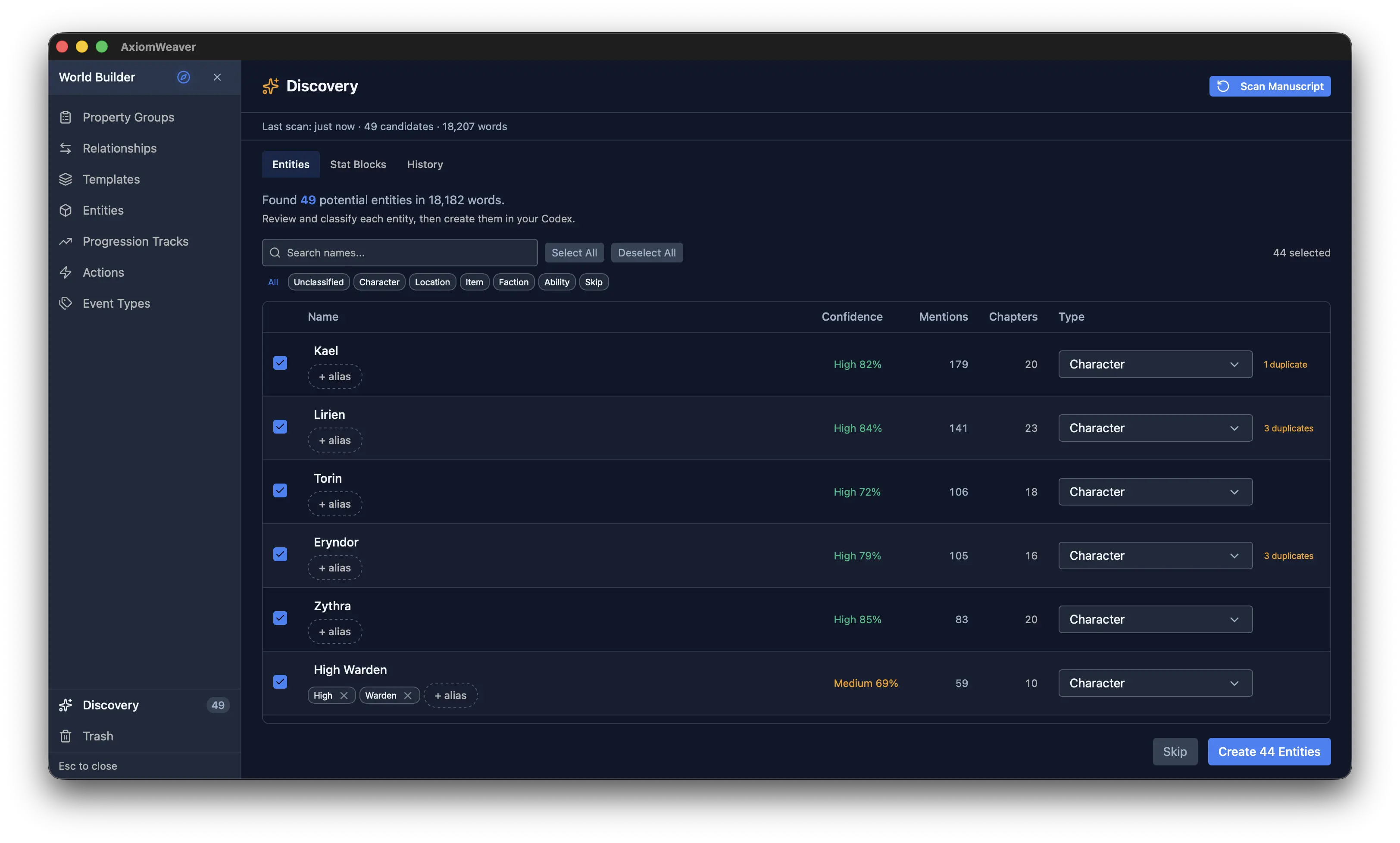Screen dimensions: 1400x843
Task: Switch to the Stat Blocks tab
Action: coord(358,164)
